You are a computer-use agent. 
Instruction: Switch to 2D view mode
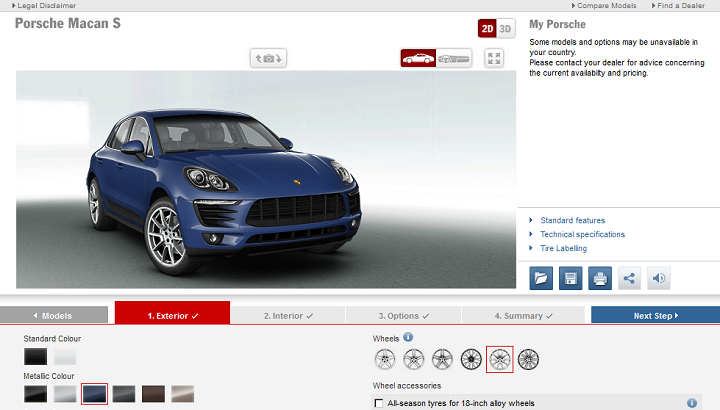(487, 29)
